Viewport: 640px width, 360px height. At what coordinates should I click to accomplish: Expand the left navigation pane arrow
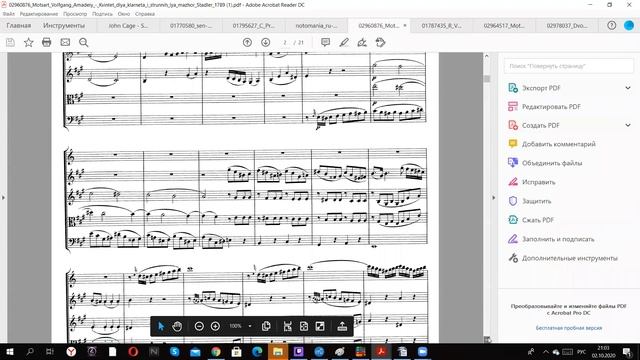click(3, 198)
